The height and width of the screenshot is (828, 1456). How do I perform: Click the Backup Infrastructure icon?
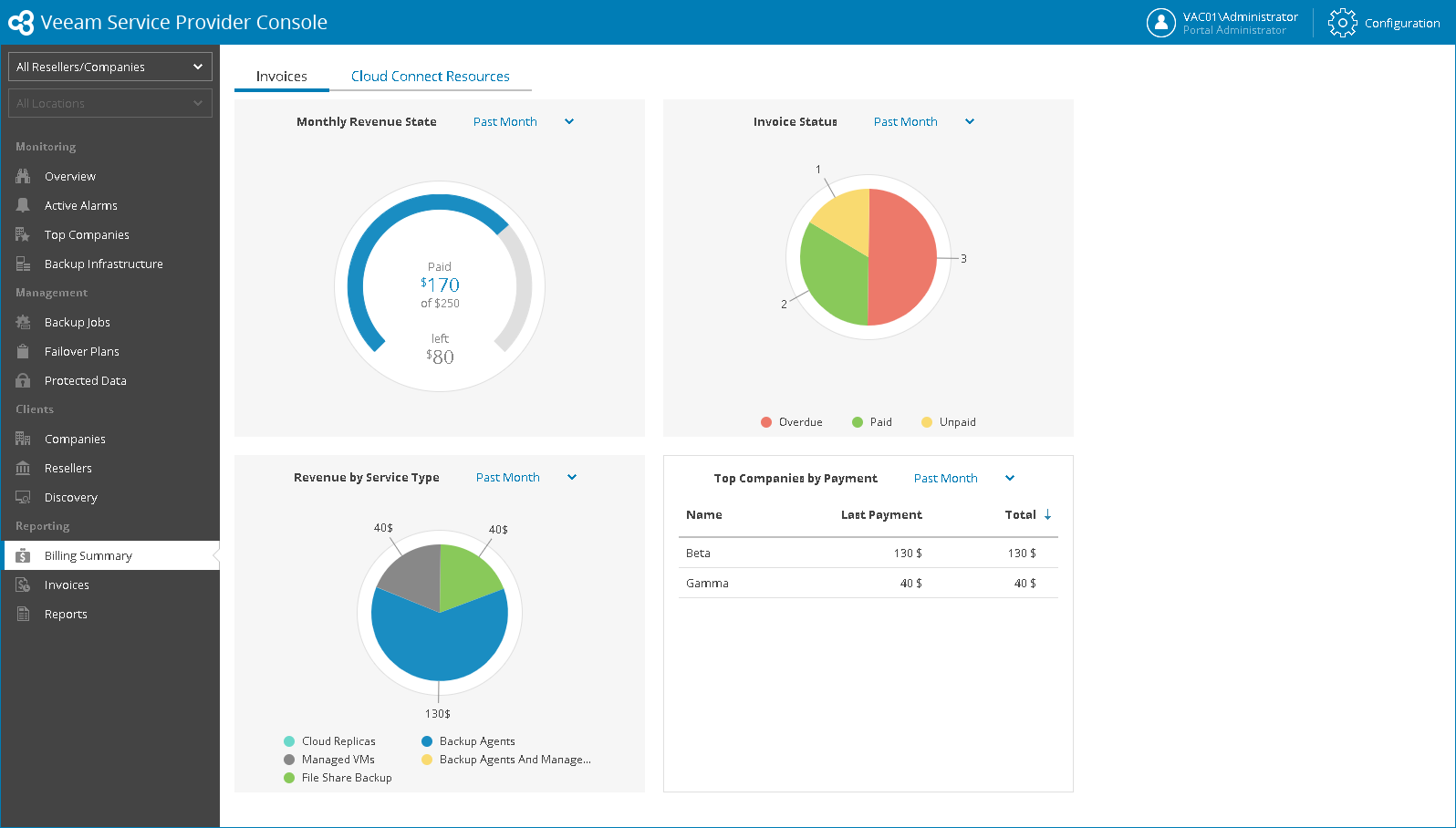pyautogui.click(x=23, y=264)
